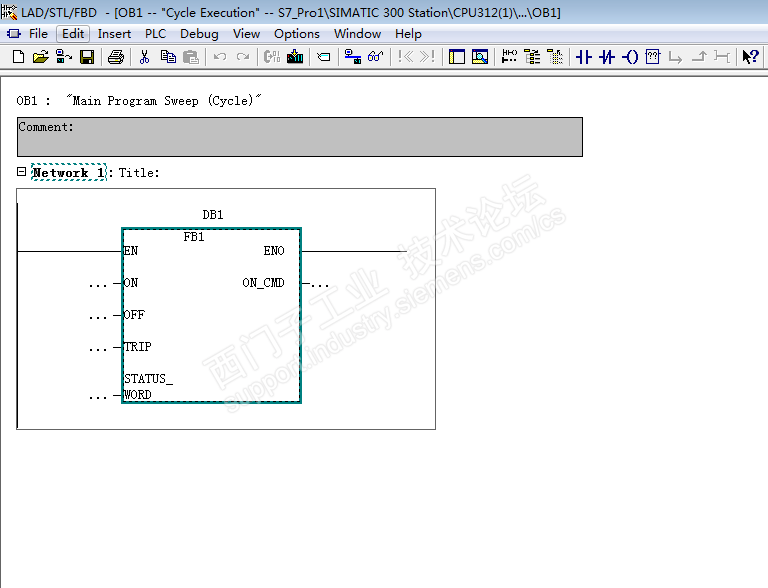Open the View menu
The width and height of the screenshot is (768, 588).
point(246,34)
